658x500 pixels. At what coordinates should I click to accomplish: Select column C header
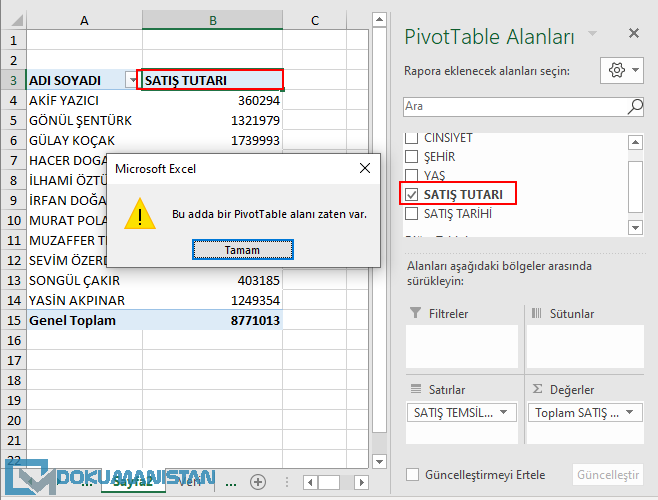point(315,20)
